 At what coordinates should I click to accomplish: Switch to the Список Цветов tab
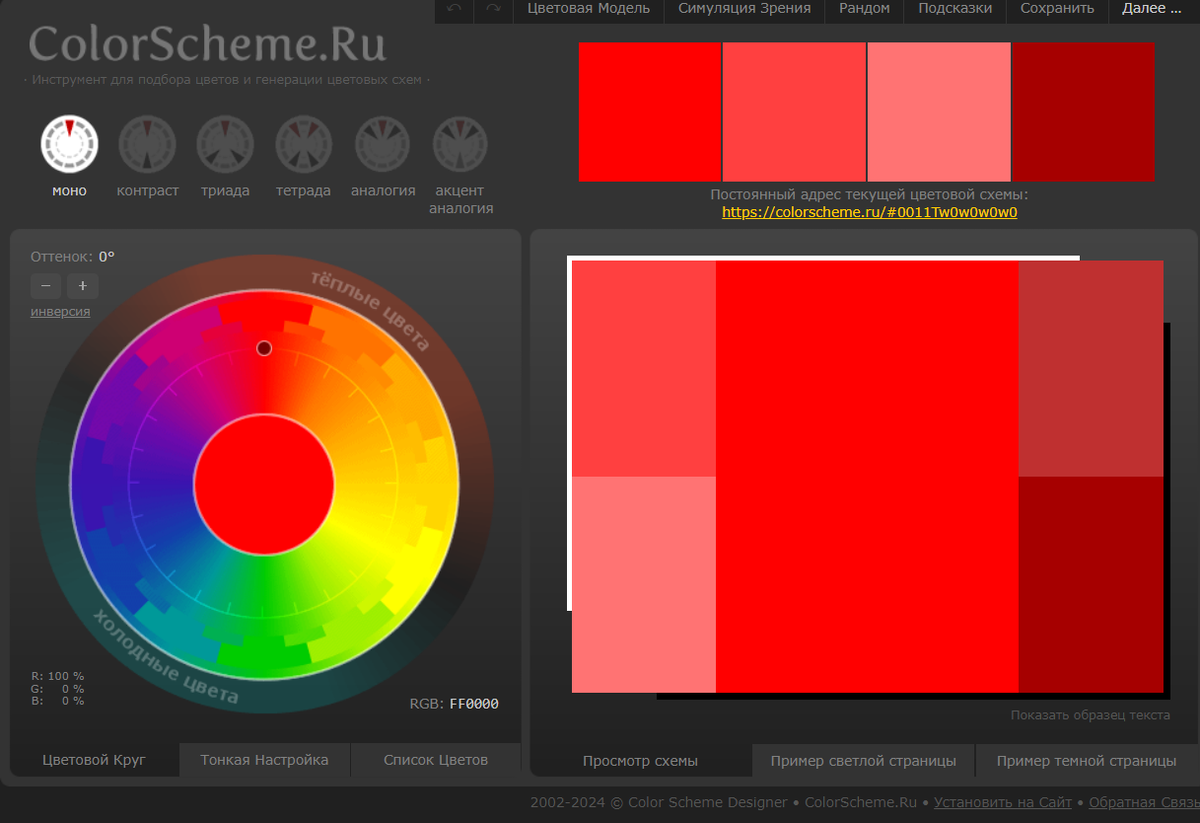click(x=434, y=759)
